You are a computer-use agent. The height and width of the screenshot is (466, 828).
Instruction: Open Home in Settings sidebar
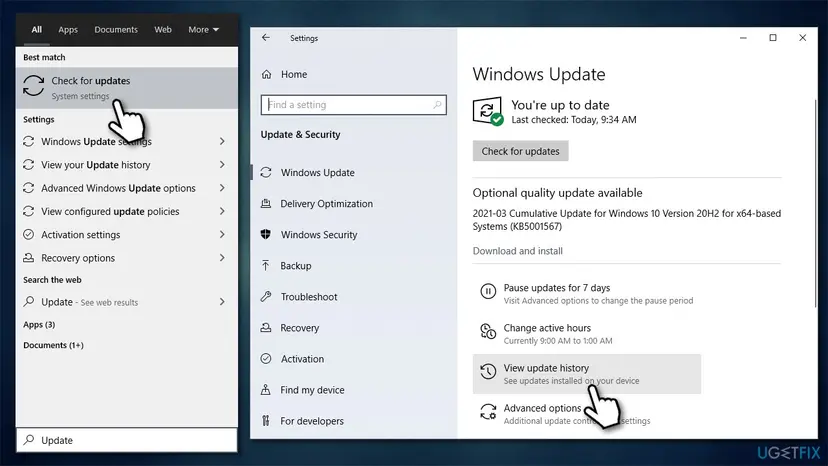pos(354,74)
